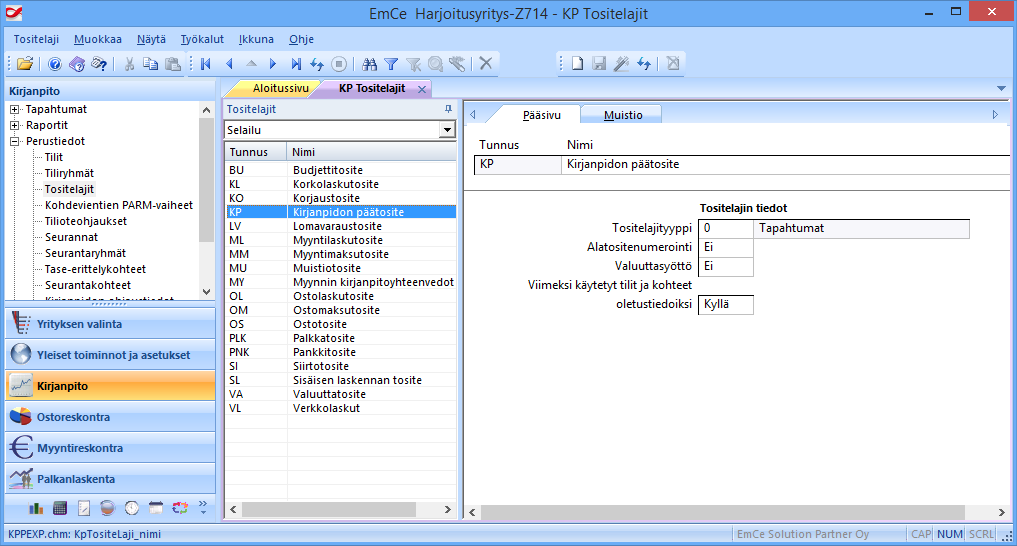Select the Palkkatosite row
Image resolution: width=1017 pixels, height=546 pixels.
(341, 338)
